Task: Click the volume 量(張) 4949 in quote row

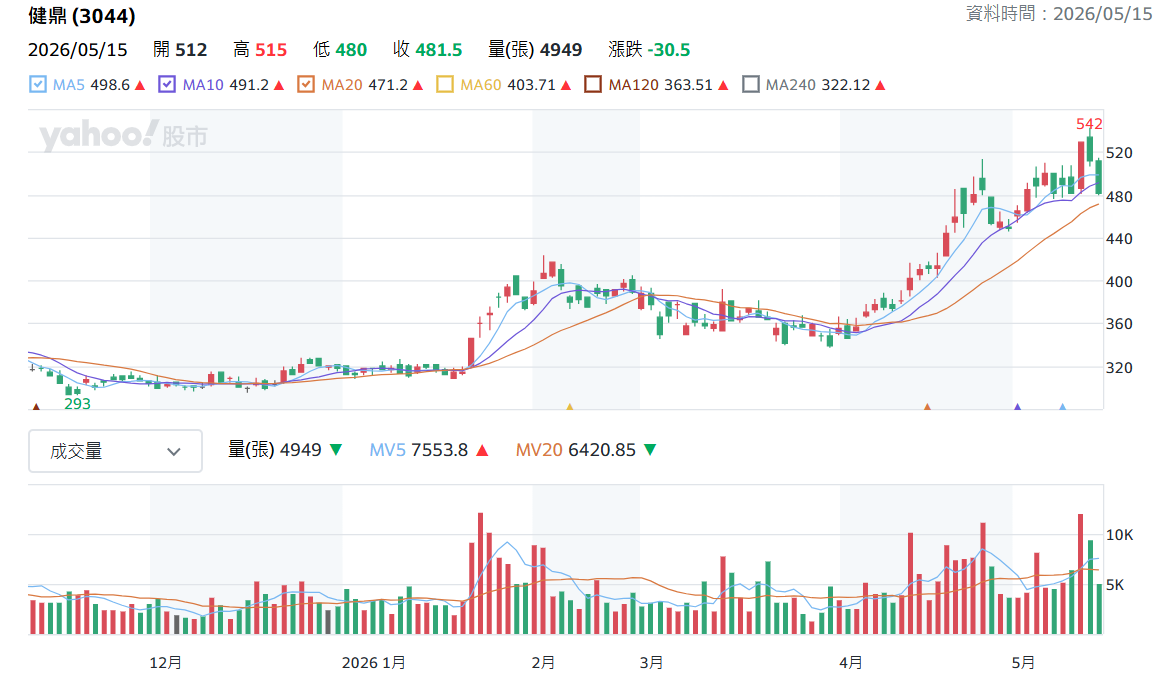Action: [x=535, y=50]
